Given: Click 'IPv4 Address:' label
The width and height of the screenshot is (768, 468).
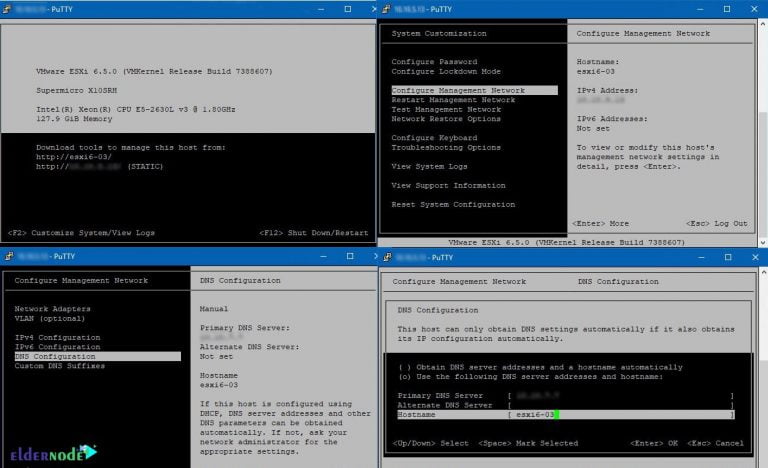Looking at the screenshot, I should tap(607, 90).
